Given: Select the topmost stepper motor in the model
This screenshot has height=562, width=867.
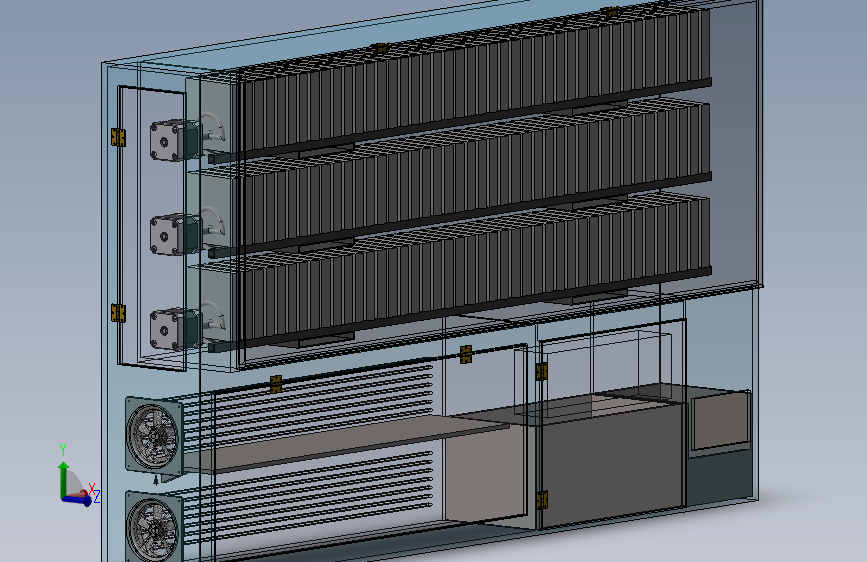Looking at the screenshot, I should (x=175, y=140).
